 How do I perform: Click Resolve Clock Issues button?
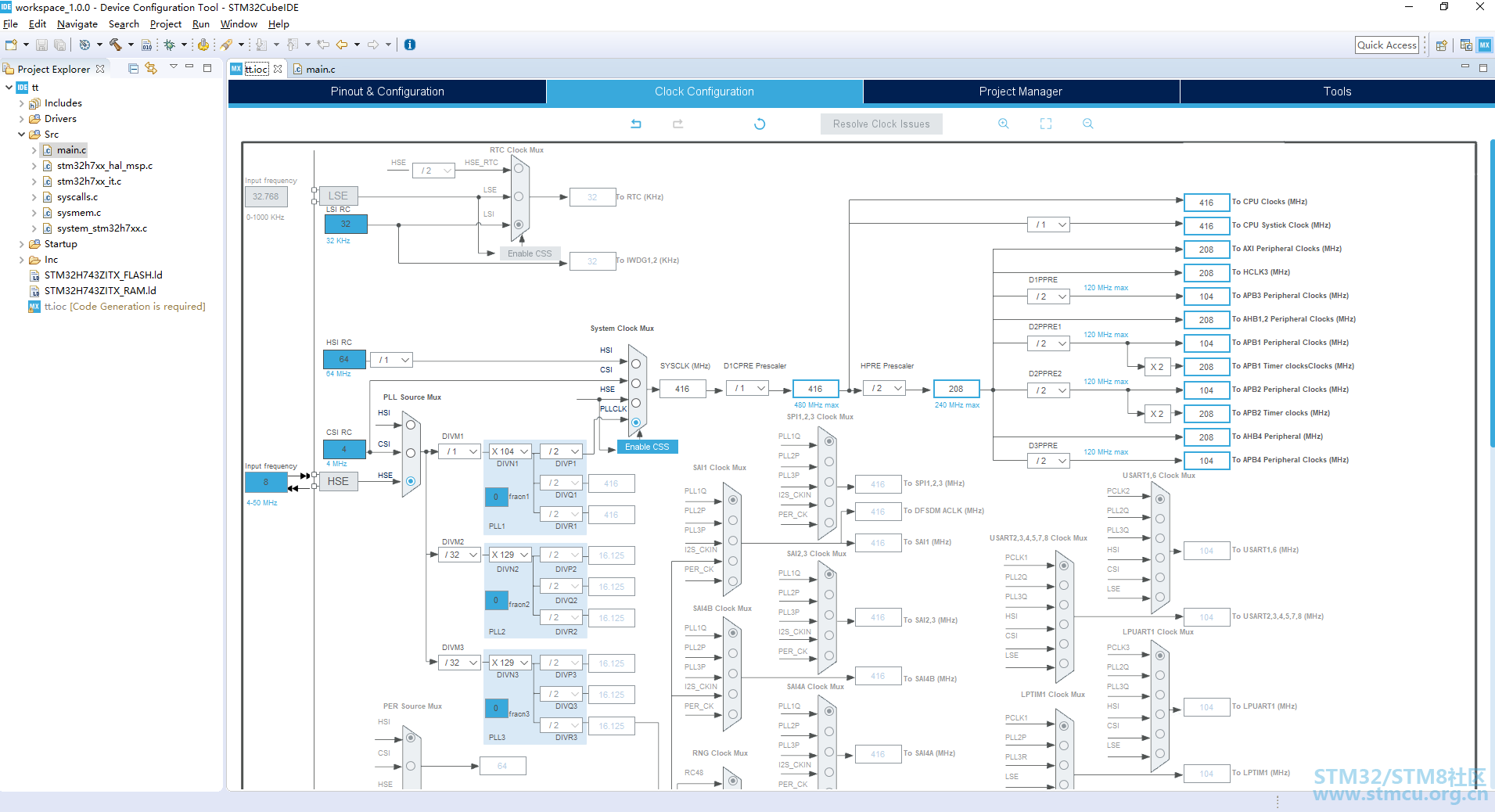(x=882, y=124)
